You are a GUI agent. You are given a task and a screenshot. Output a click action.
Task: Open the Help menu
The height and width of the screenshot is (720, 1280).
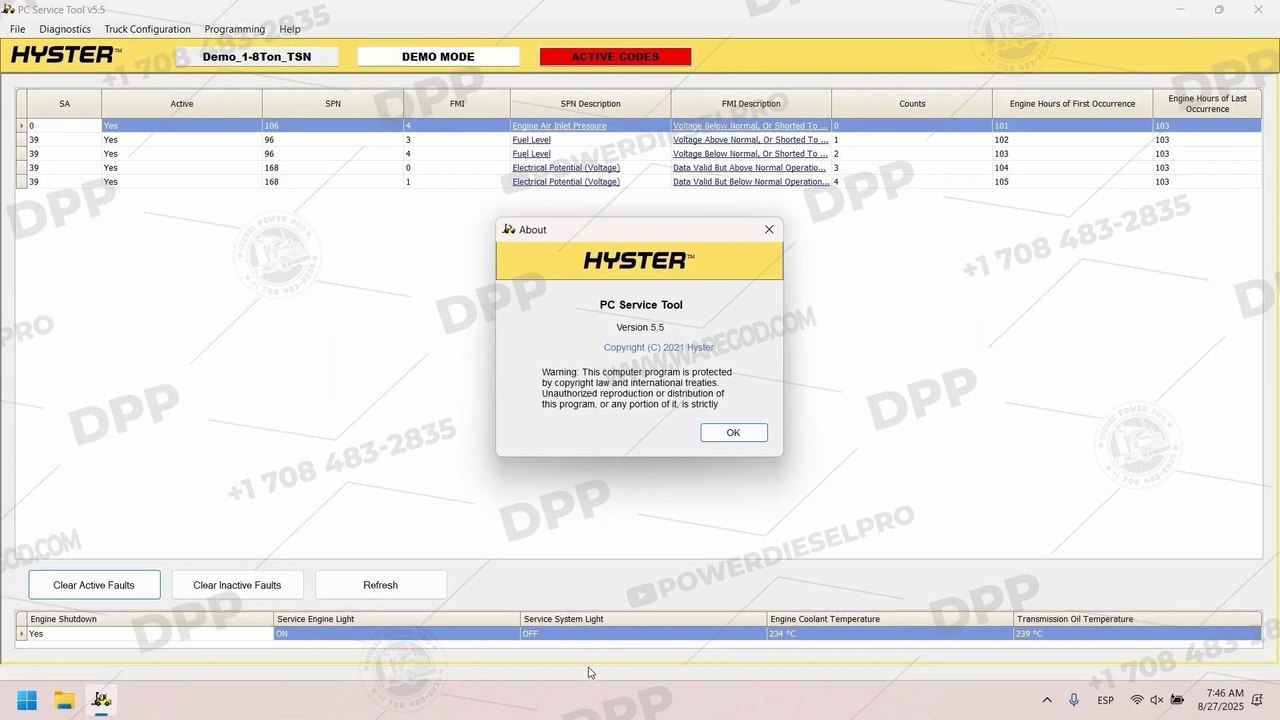click(290, 29)
